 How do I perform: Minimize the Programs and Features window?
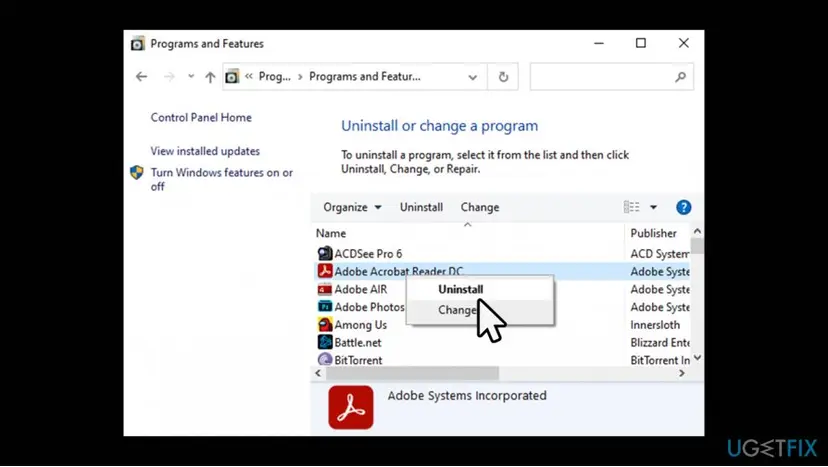[599, 43]
